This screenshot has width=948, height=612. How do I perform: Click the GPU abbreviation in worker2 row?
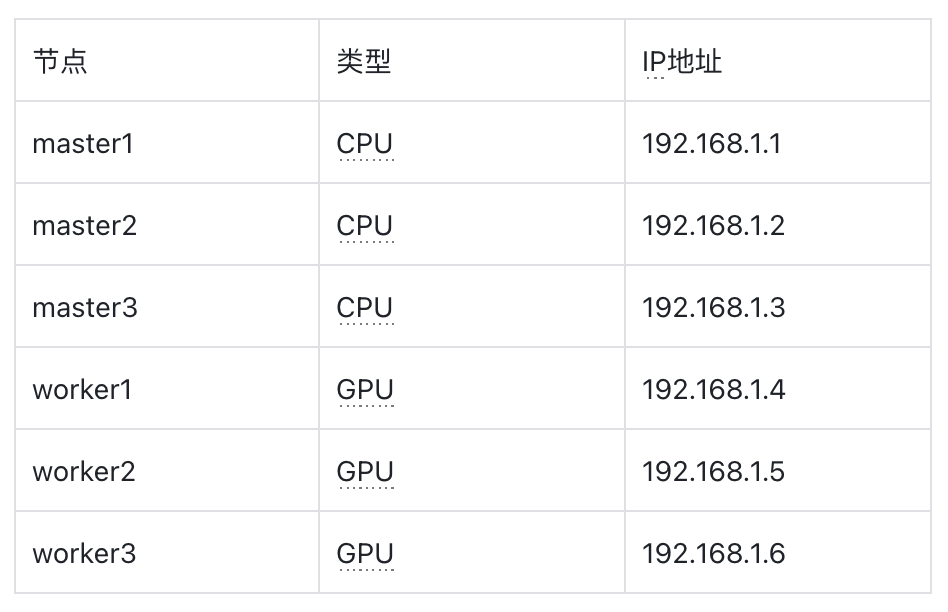click(365, 472)
